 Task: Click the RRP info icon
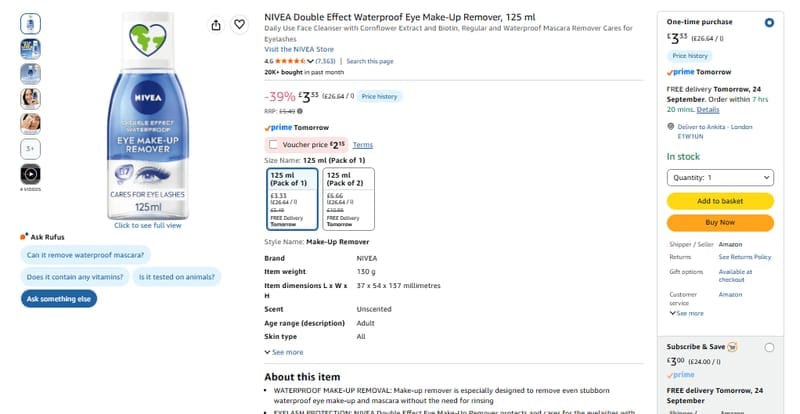tap(300, 111)
